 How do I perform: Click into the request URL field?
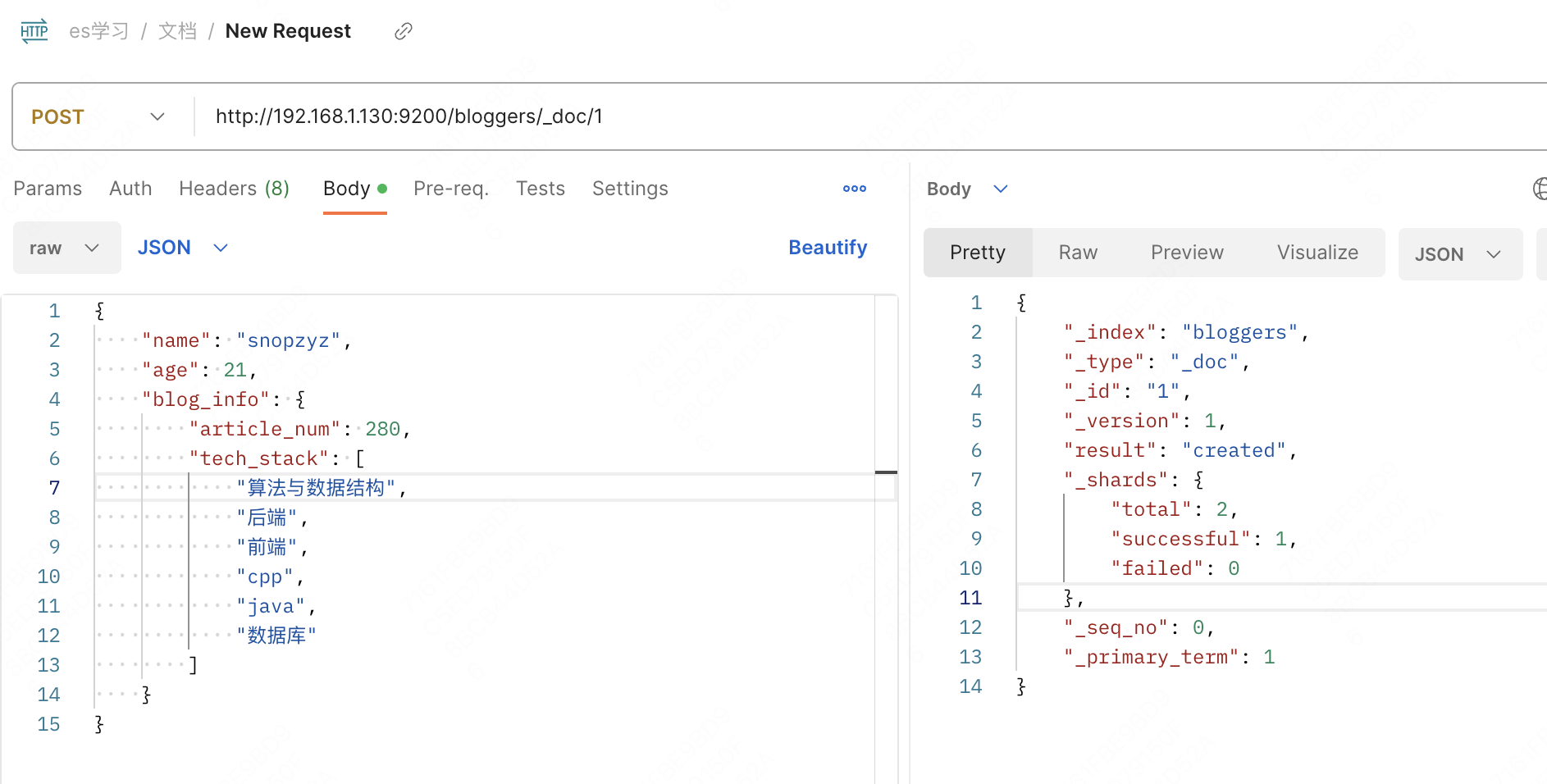click(869, 116)
